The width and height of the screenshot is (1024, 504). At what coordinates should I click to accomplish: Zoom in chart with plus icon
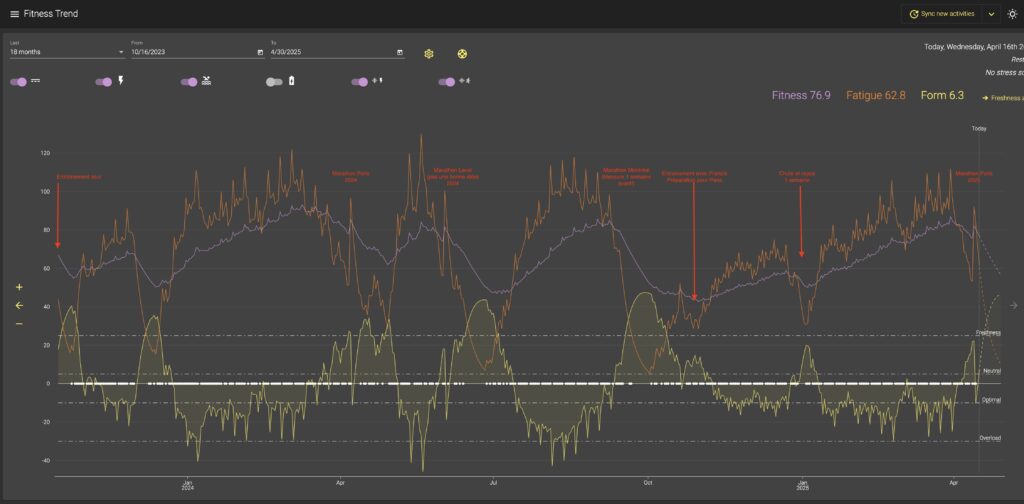[19, 287]
